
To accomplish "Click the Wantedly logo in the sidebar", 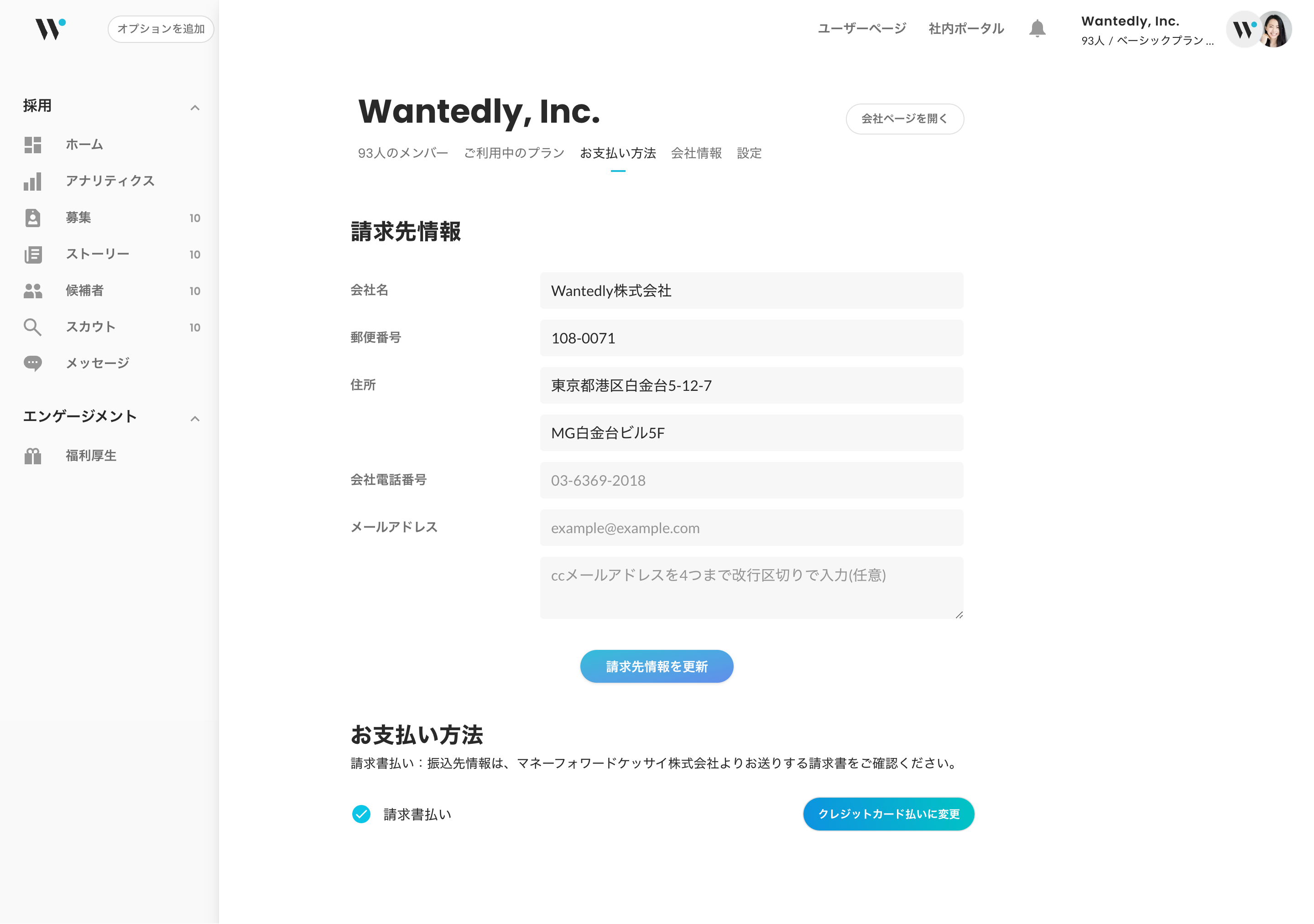I will click(x=50, y=29).
